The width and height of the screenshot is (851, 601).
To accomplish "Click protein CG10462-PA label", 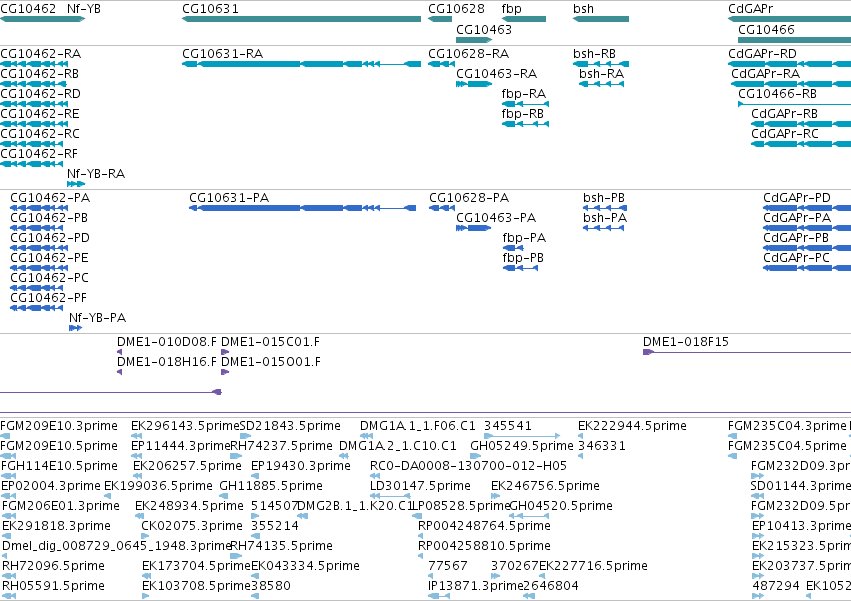I will coord(50,198).
